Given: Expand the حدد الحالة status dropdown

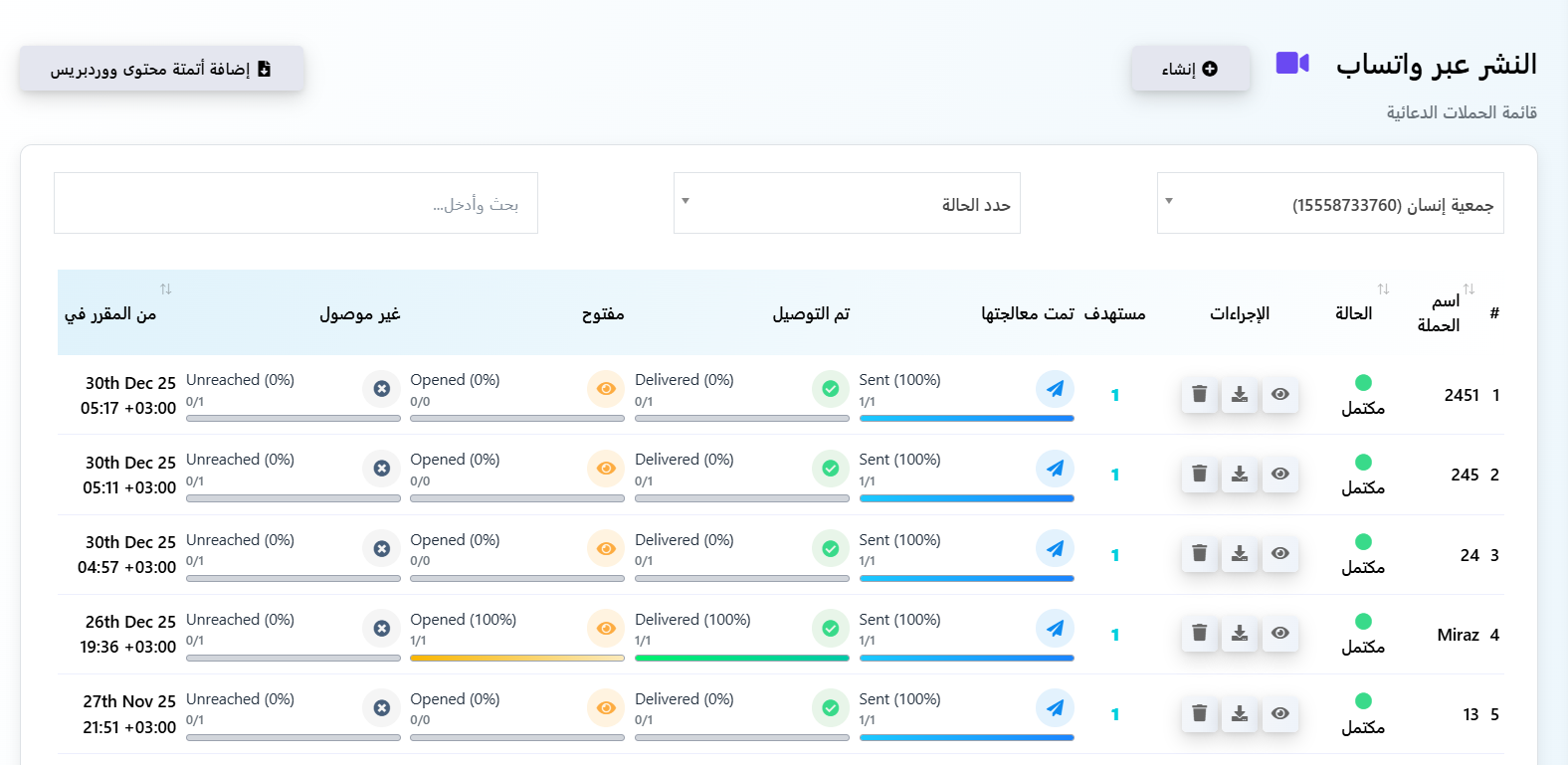Looking at the screenshot, I should [847, 204].
